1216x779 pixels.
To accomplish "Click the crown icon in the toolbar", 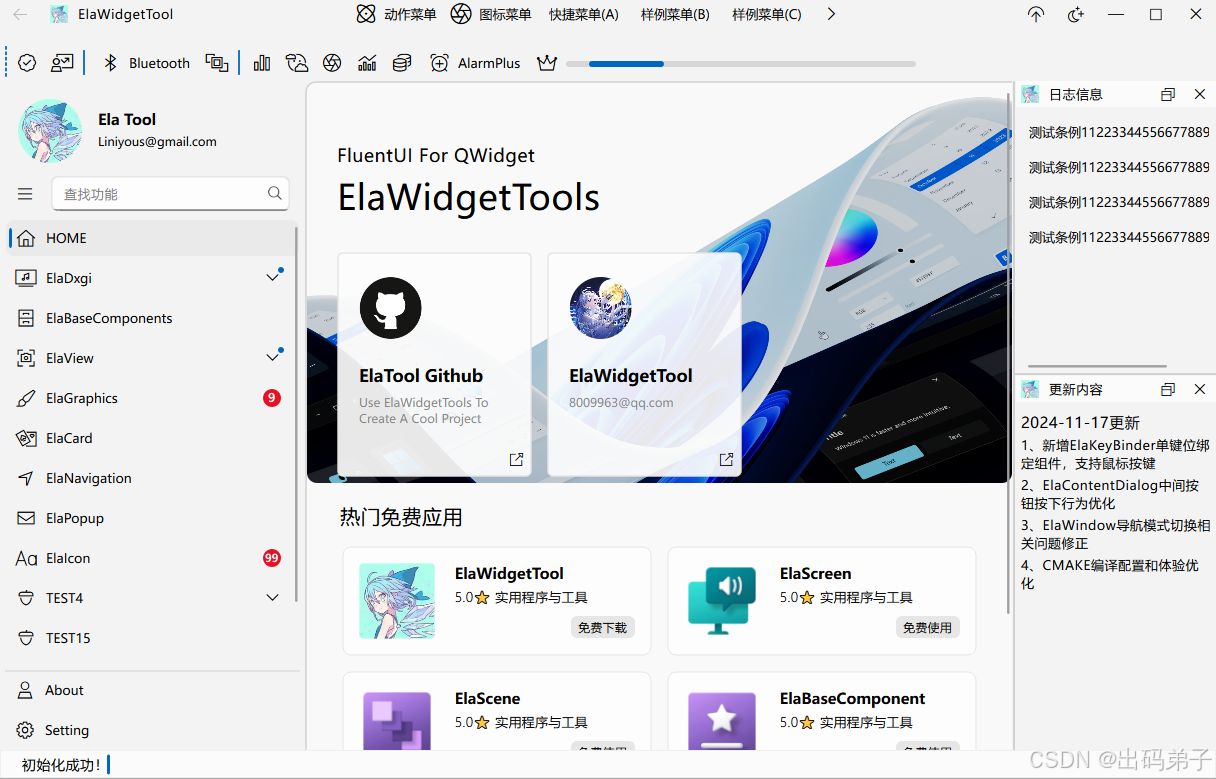I will click(546, 63).
